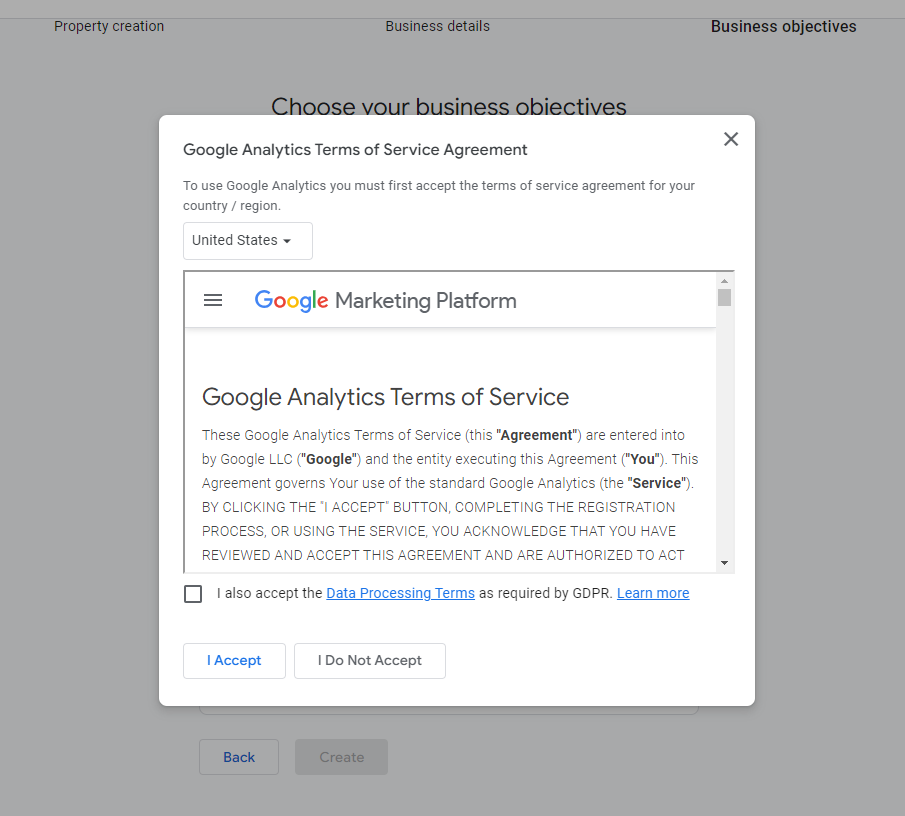Select the Property creation step
Screen dimensions: 905x816
coord(109,26)
